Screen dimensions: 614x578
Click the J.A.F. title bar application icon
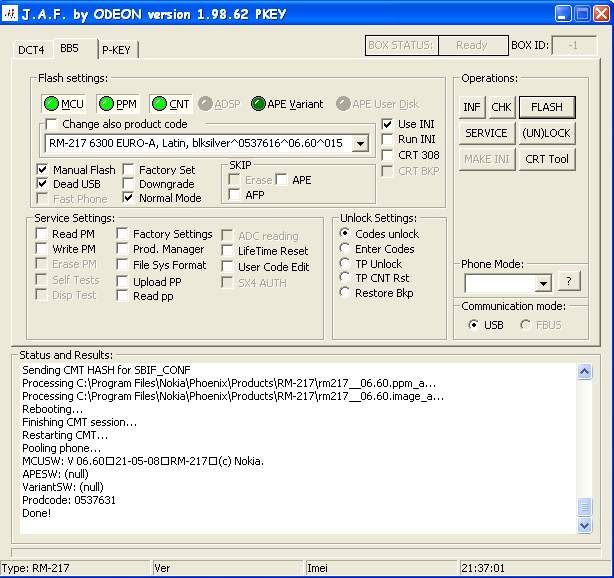(x=9, y=14)
